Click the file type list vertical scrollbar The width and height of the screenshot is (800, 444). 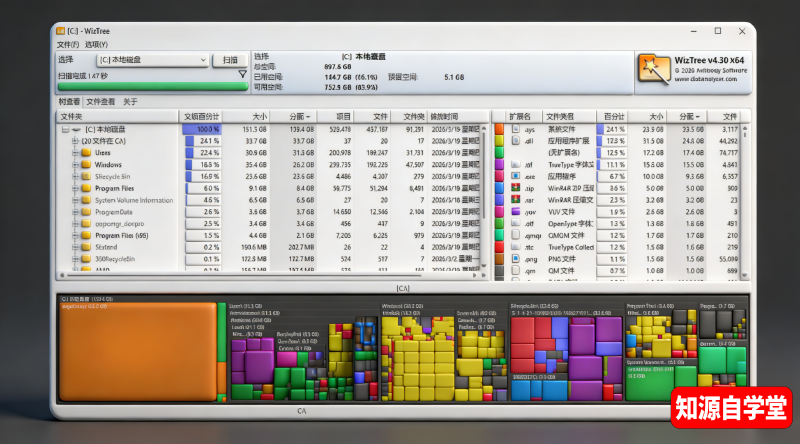point(745,202)
